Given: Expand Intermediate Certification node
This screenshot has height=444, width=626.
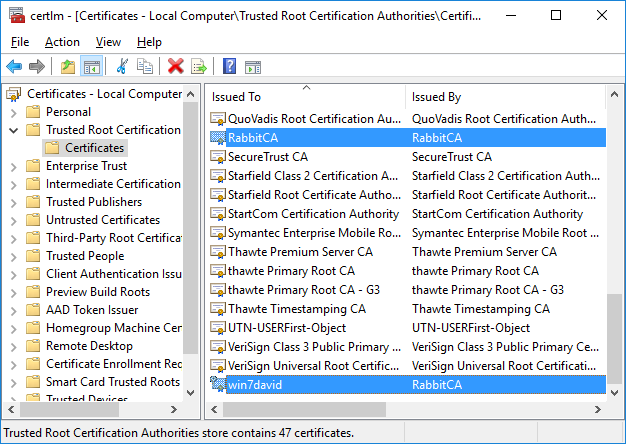Looking at the screenshot, I should pos(14,185).
